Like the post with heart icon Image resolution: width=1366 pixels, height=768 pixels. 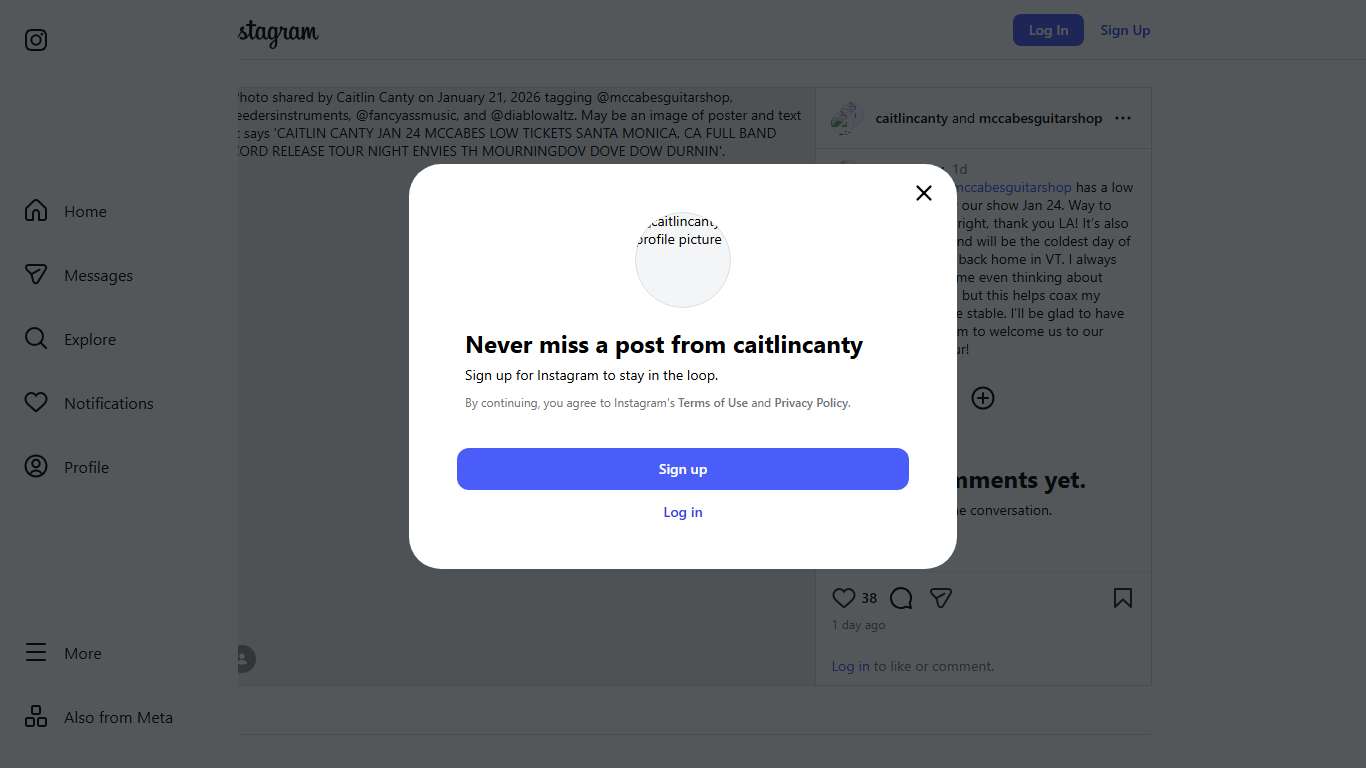pos(844,598)
